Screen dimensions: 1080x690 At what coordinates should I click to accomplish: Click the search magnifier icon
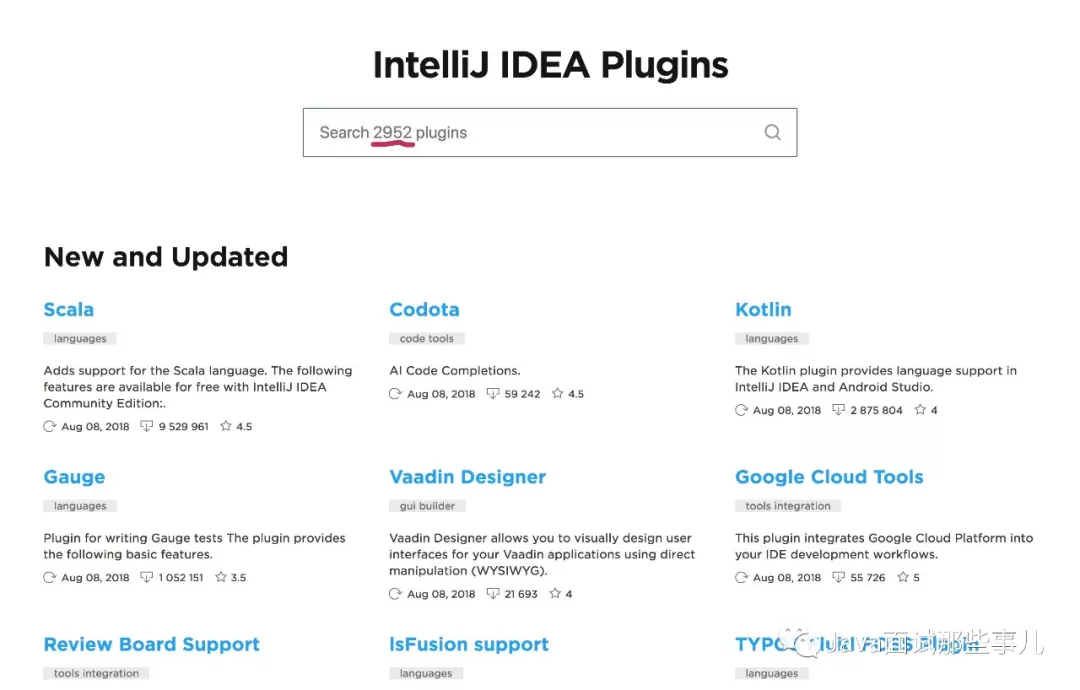[772, 132]
